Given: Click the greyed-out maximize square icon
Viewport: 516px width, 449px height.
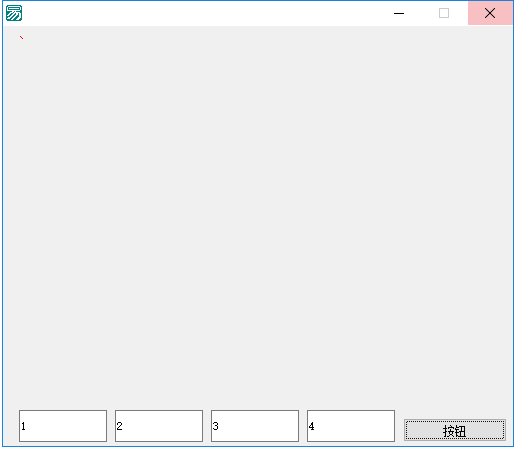Looking at the screenshot, I should [x=444, y=13].
